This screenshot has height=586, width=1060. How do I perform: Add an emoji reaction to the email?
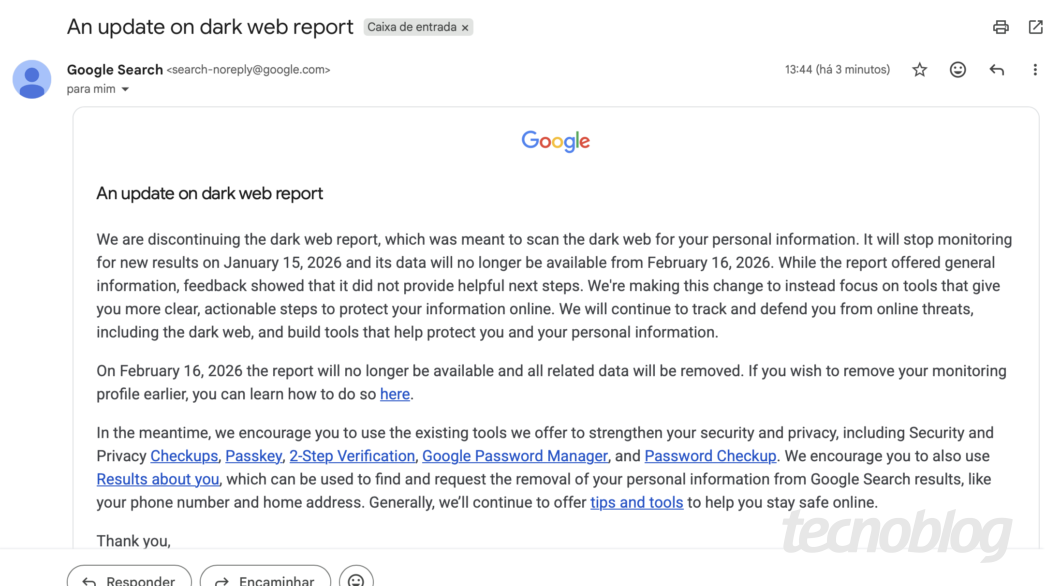click(957, 69)
